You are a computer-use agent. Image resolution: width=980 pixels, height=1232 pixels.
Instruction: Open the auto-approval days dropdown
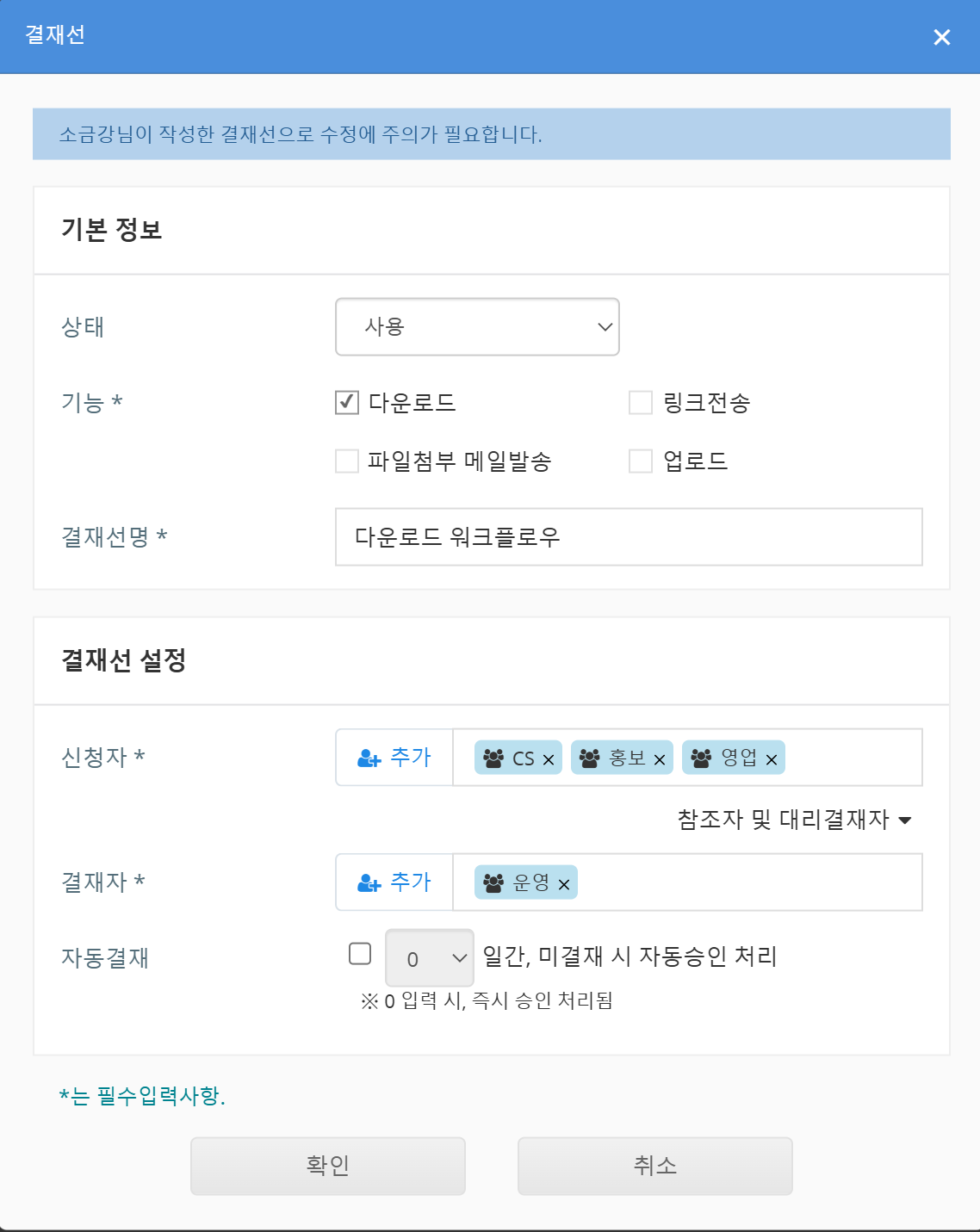(x=429, y=958)
